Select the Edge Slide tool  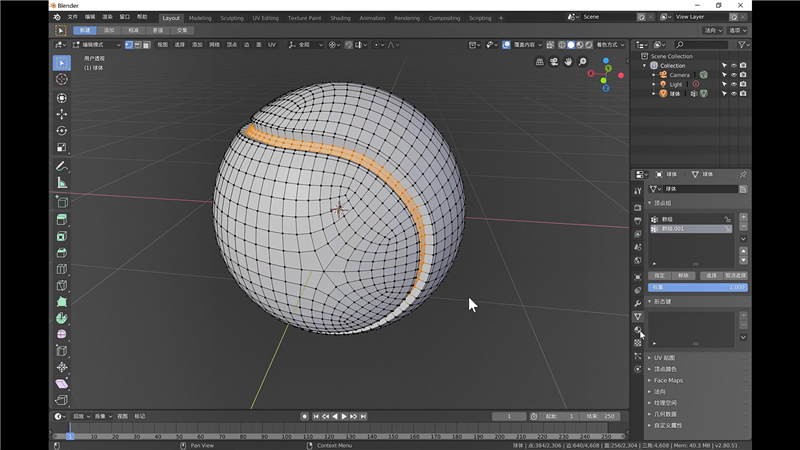[x=62, y=351]
